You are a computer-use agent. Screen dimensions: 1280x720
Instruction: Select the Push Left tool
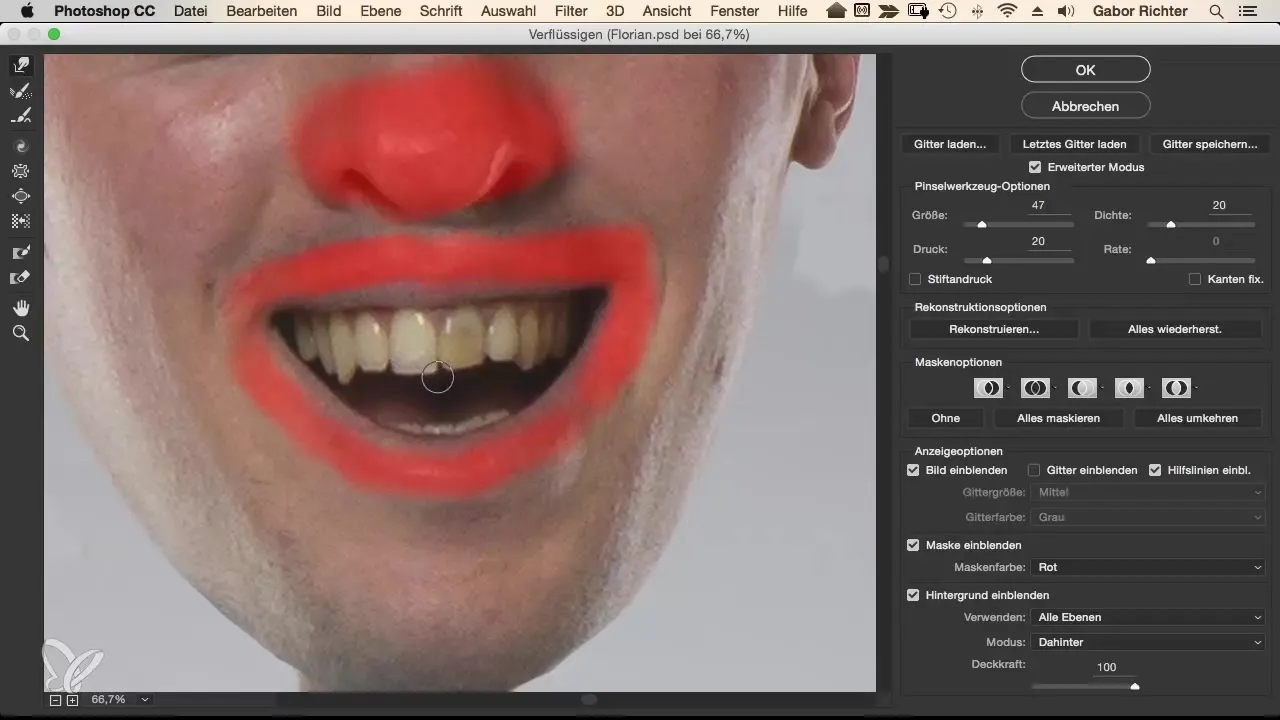20,221
